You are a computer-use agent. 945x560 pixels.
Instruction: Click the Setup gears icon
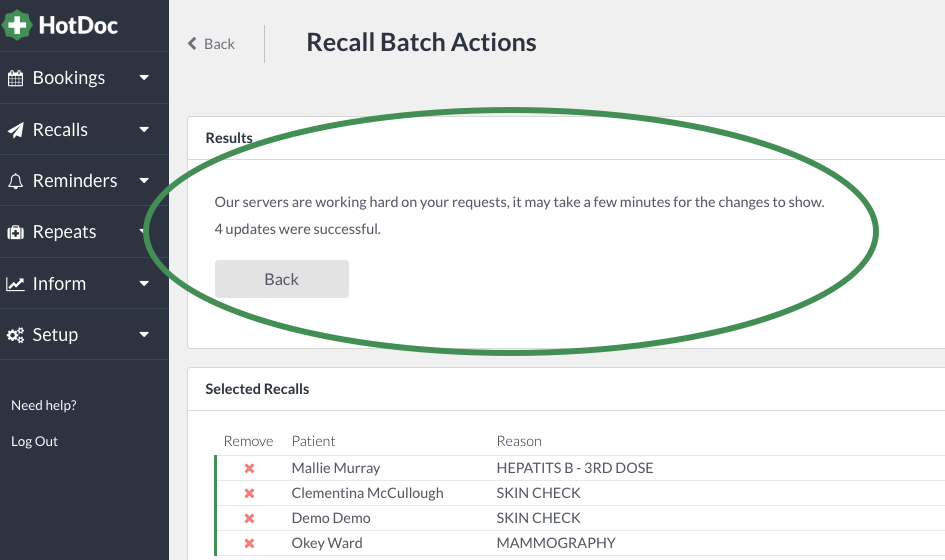click(16, 335)
